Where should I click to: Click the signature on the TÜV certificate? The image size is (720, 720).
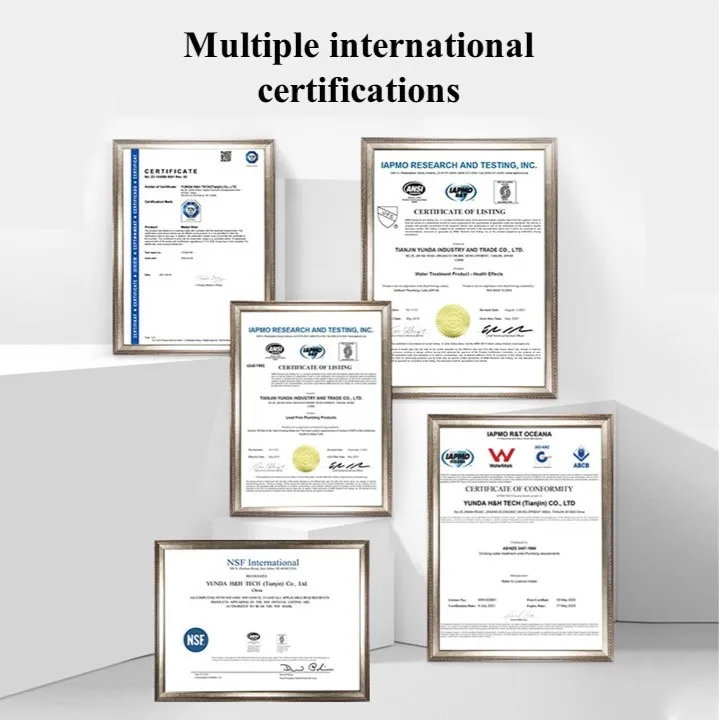coord(211,279)
